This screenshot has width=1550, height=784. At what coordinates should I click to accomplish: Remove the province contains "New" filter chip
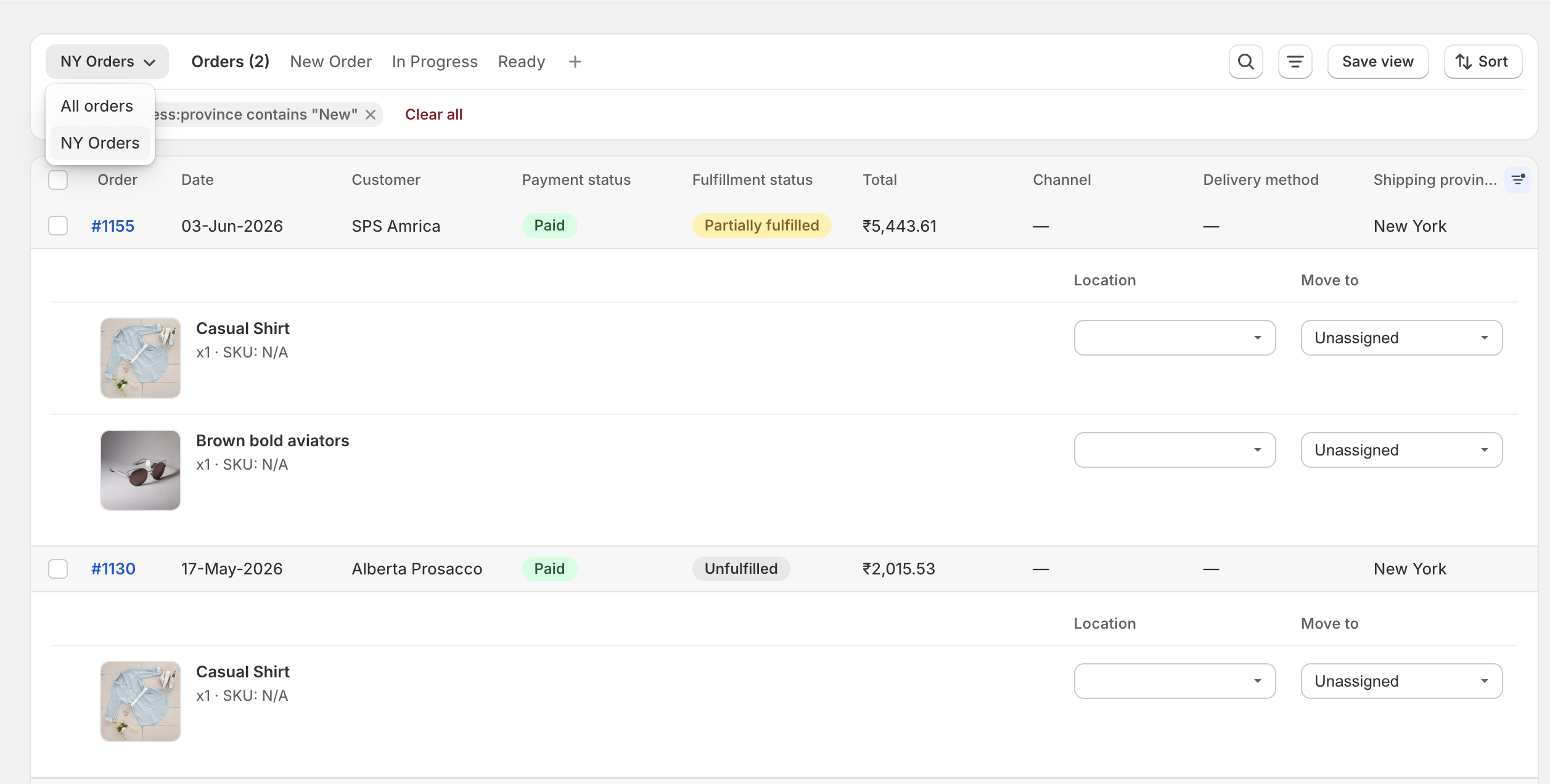tap(371, 115)
